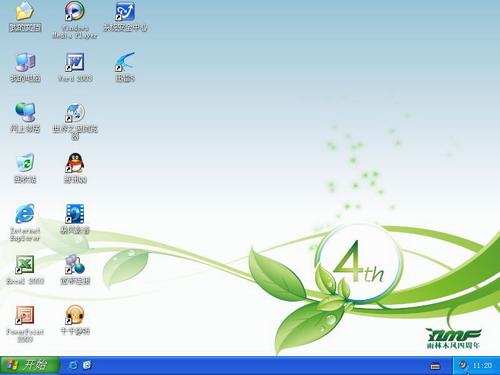The image size is (500, 375).
Task: Select the 宽带连接 broadband connection shortcut
Action: tap(75, 270)
